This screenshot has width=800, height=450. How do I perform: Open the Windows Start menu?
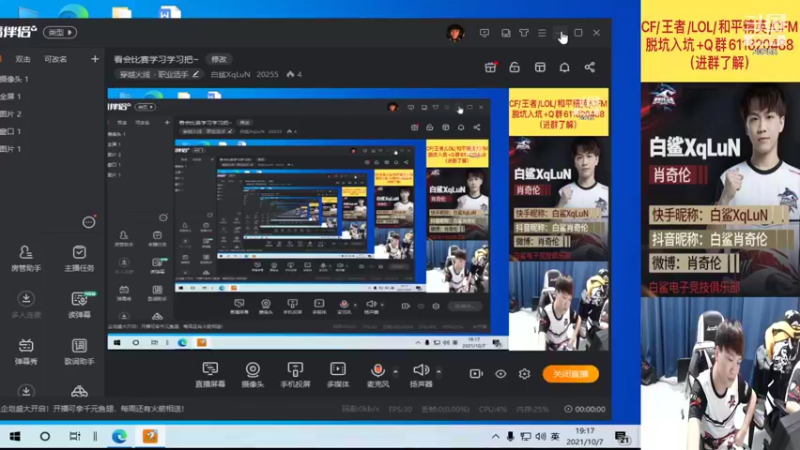15,436
